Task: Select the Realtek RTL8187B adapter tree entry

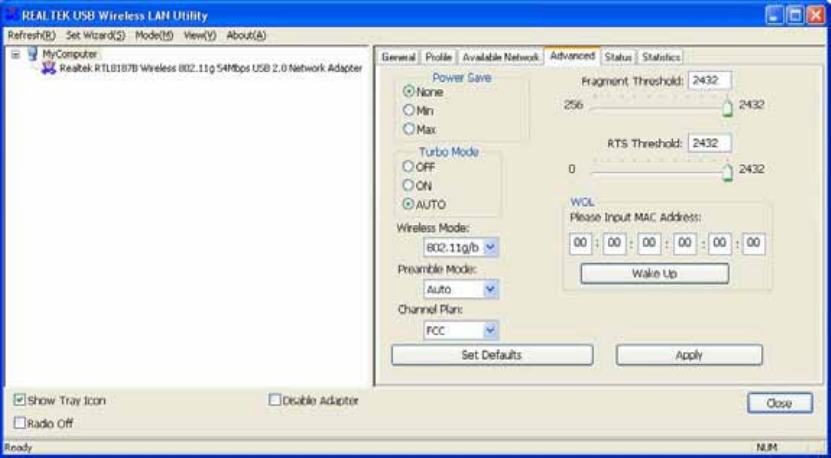Action: (211, 68)
